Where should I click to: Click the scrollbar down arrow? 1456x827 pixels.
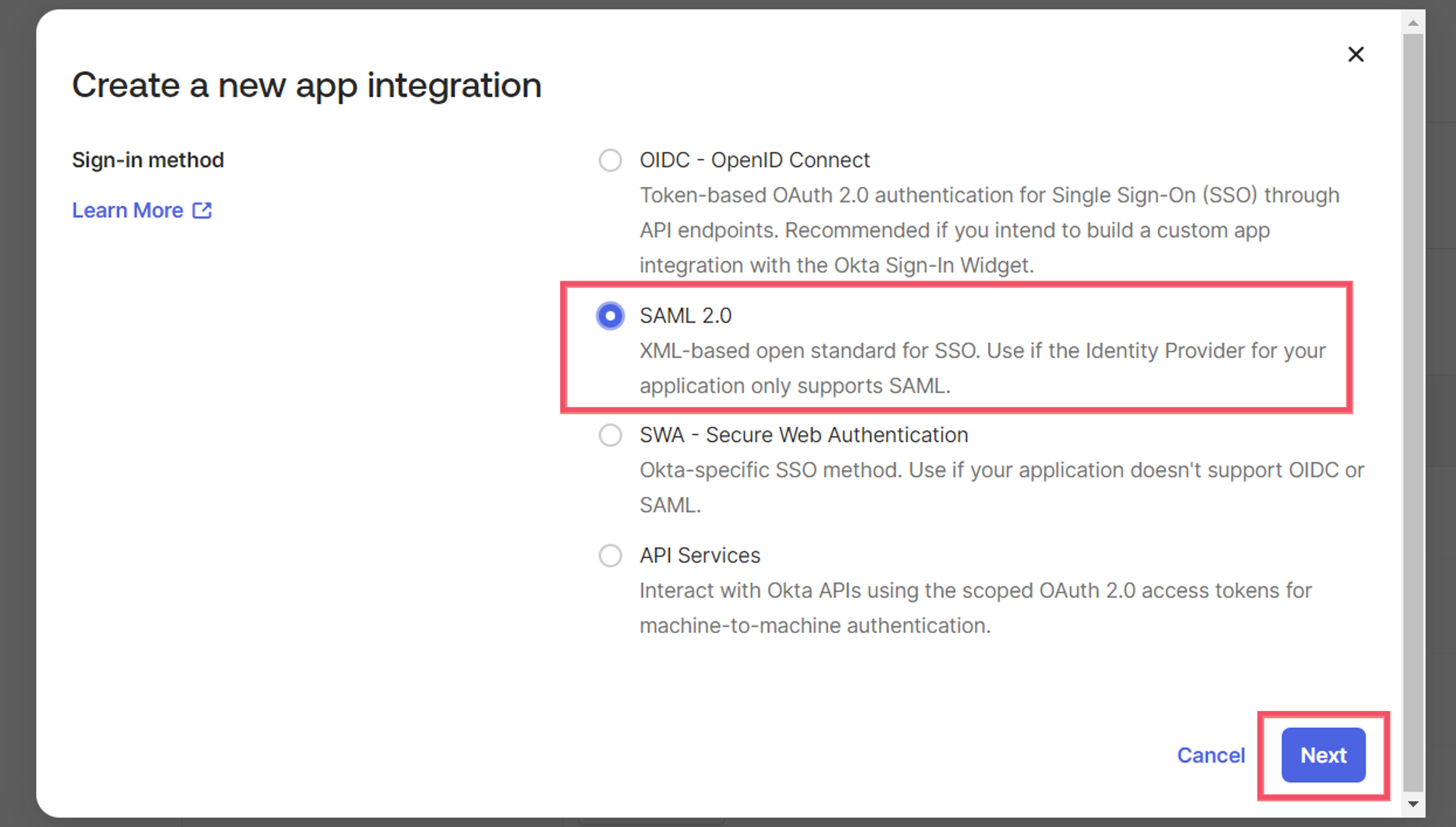tap(1413, 804)
